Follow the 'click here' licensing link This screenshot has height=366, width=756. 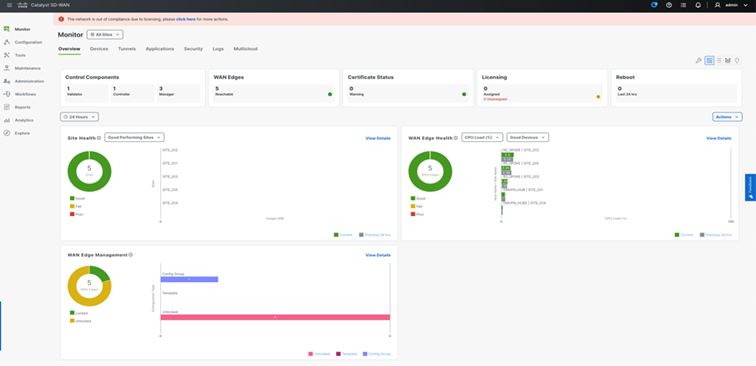tap(186, 19)
